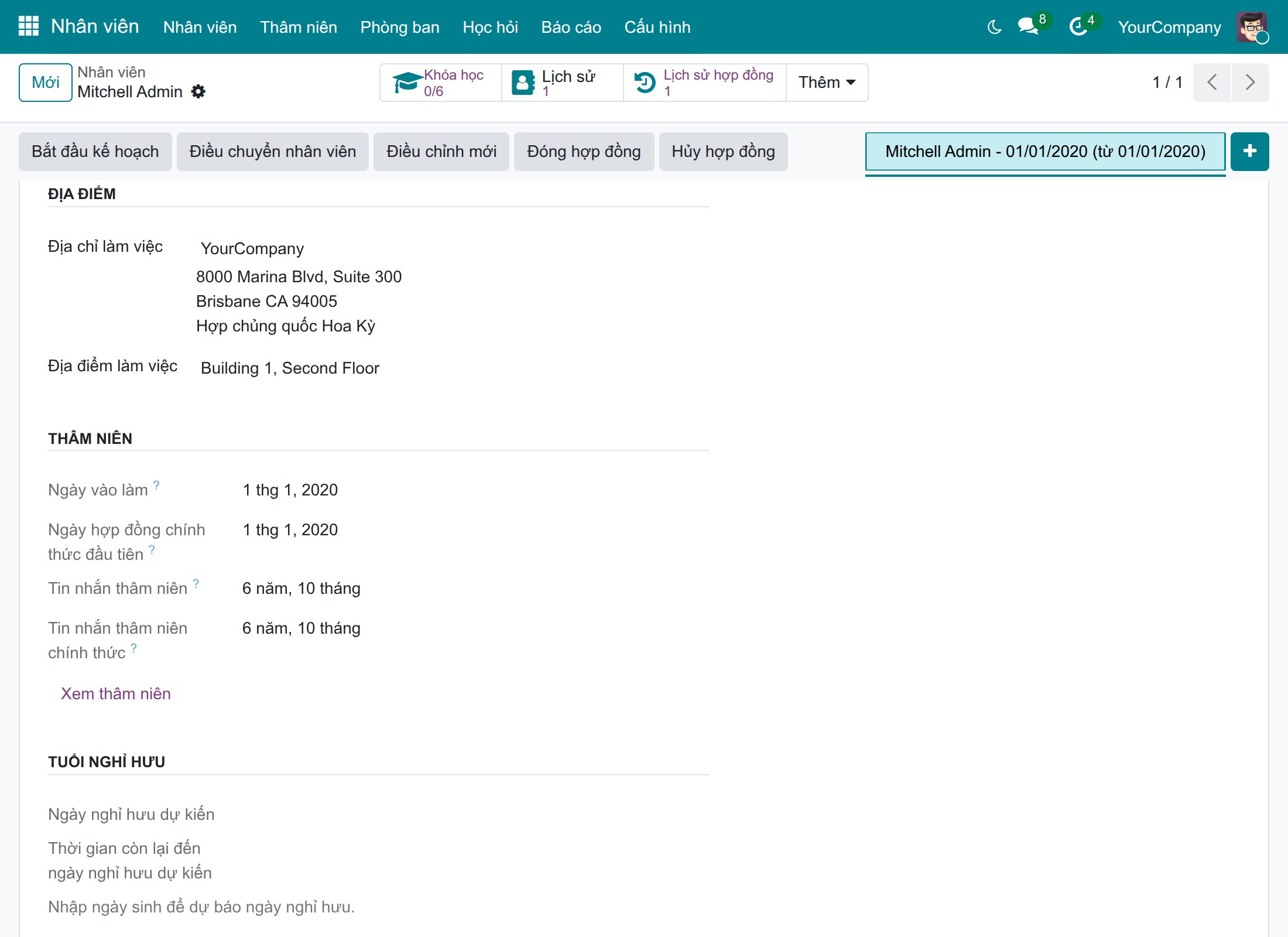Add new contract version plus button
This screenshot has height=937, width=1288.
click(1250, 151)
